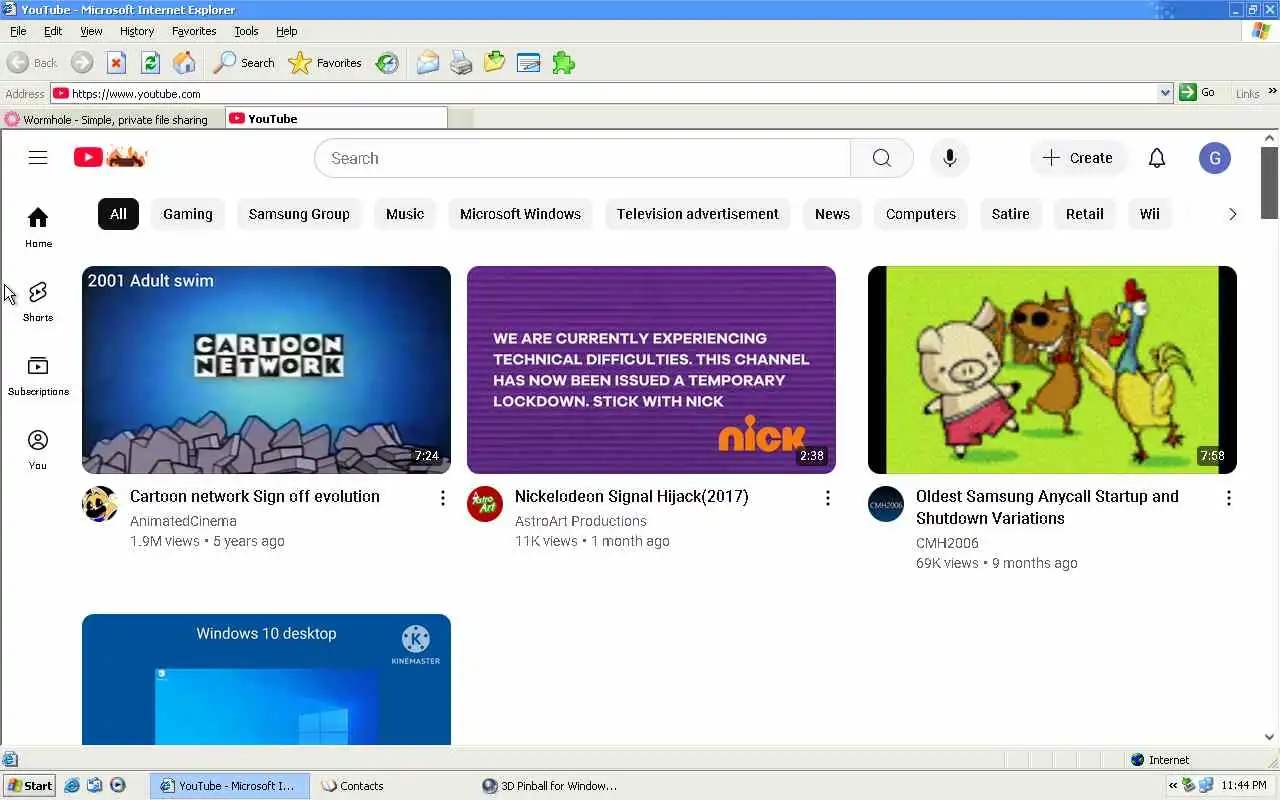Open the File menu

click(x=18, y=31)
